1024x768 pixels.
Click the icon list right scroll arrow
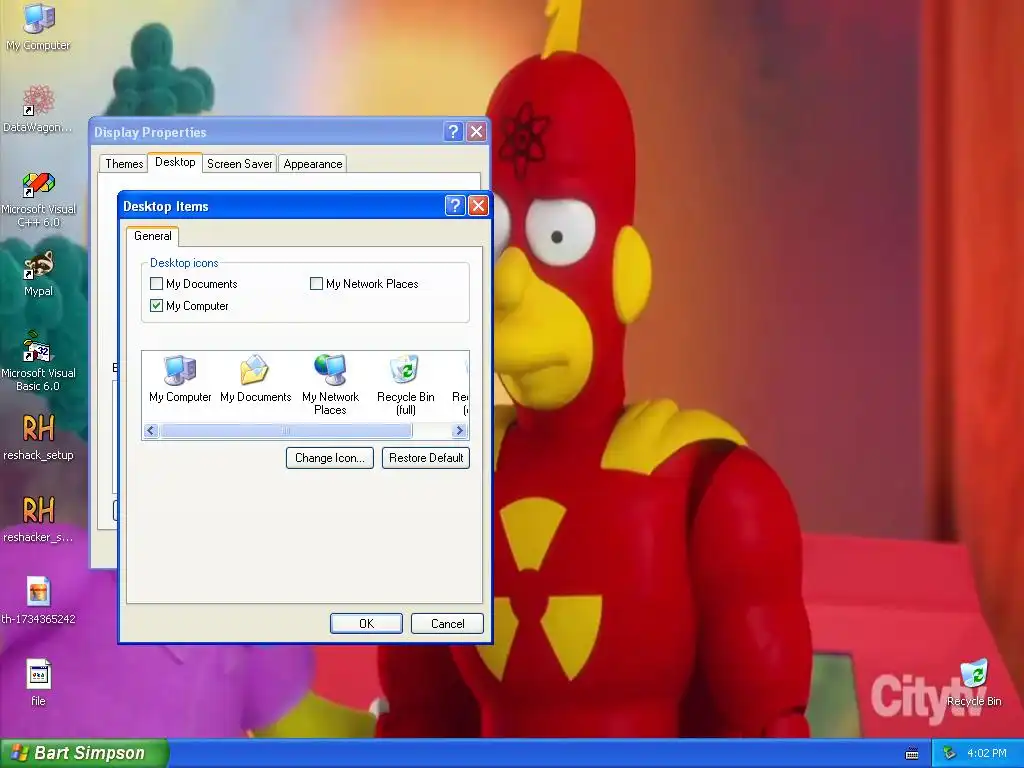point(459,430)
